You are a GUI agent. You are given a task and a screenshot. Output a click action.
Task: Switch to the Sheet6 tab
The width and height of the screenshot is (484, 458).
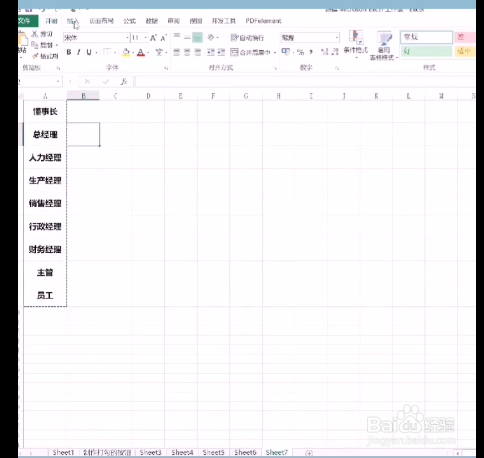pyautogui.click(x=245, y=452)
